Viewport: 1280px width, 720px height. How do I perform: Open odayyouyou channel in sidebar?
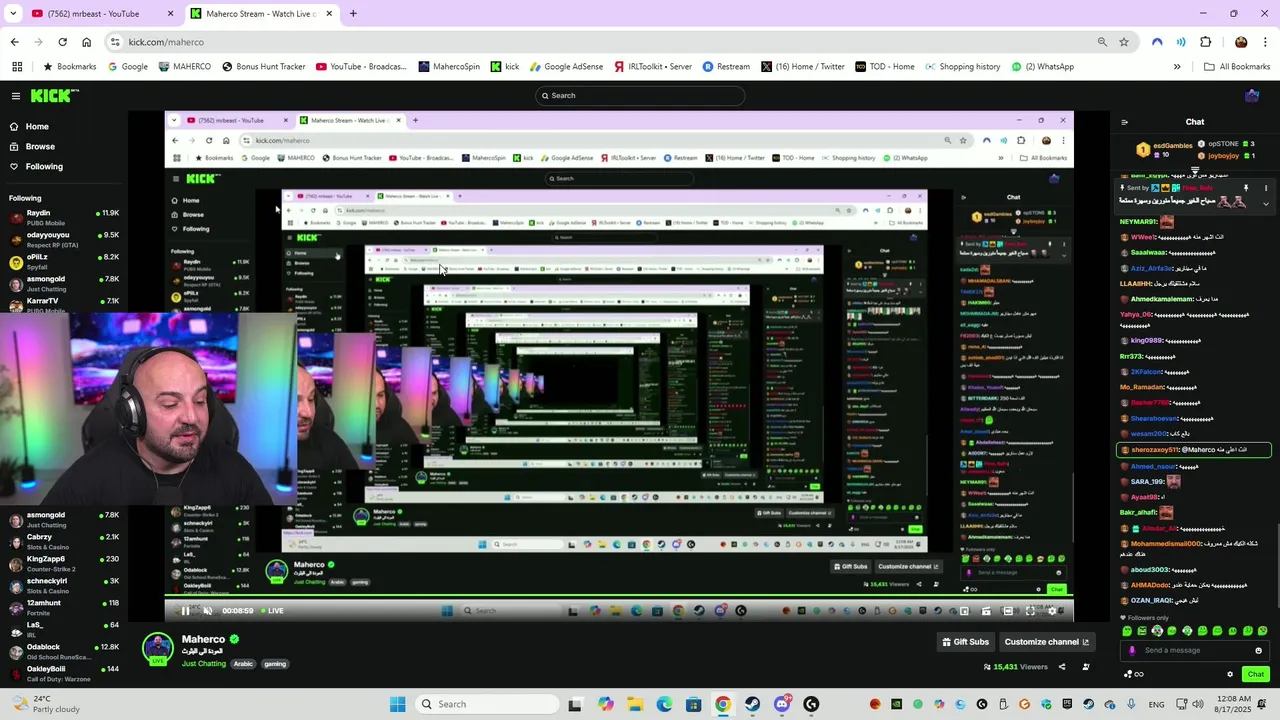click(64, 239)
